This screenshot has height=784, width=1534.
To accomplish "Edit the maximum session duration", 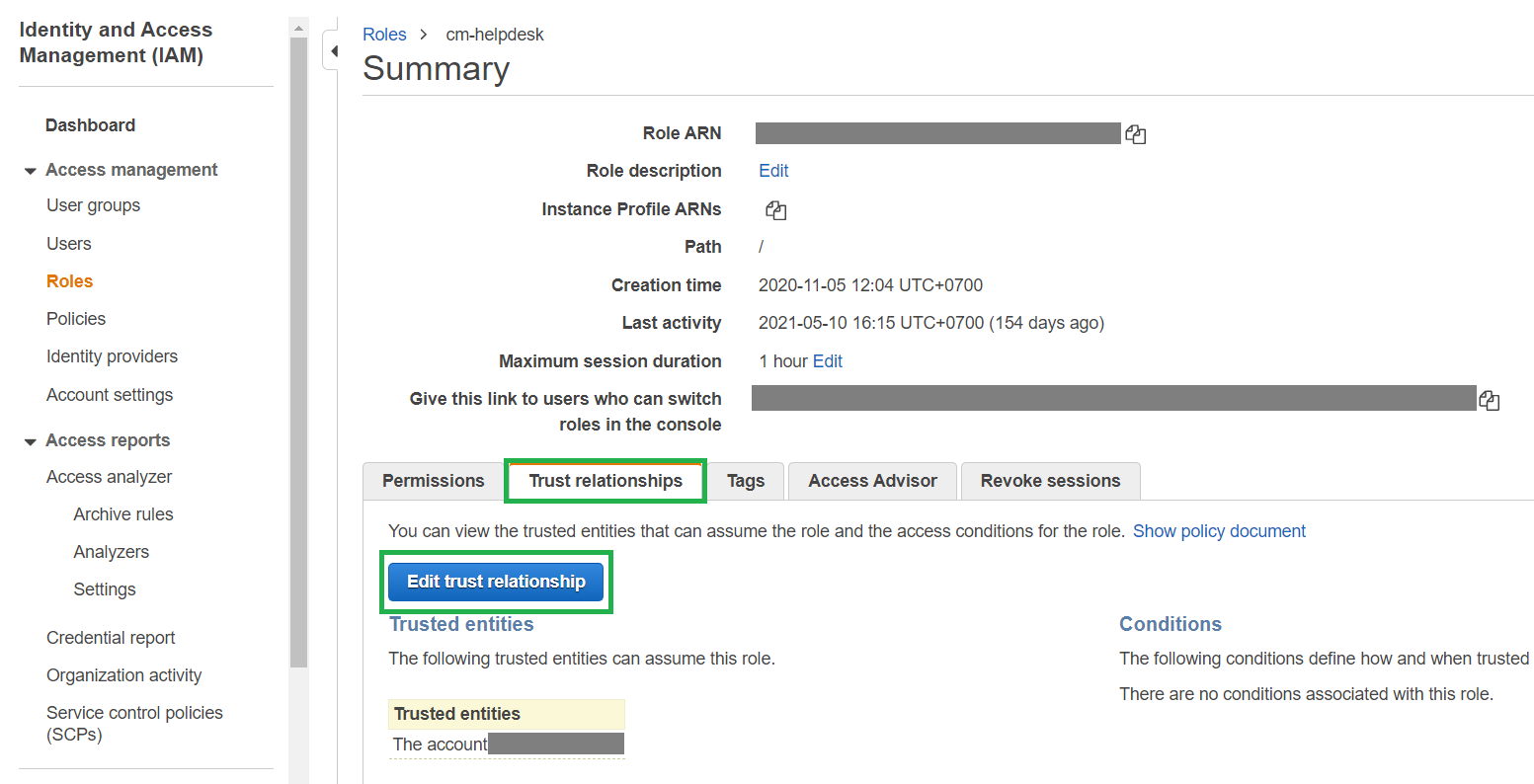I will (x=829, y=360).
